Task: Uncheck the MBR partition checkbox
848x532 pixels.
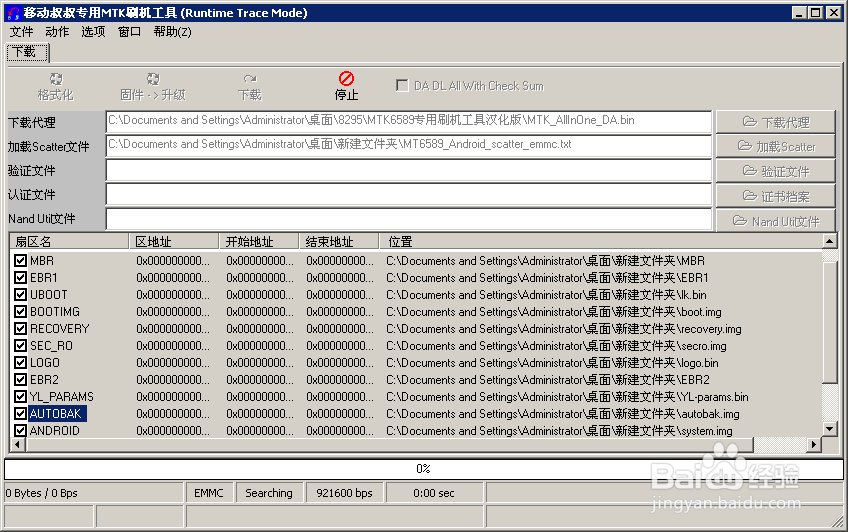Action: point(21,261)
